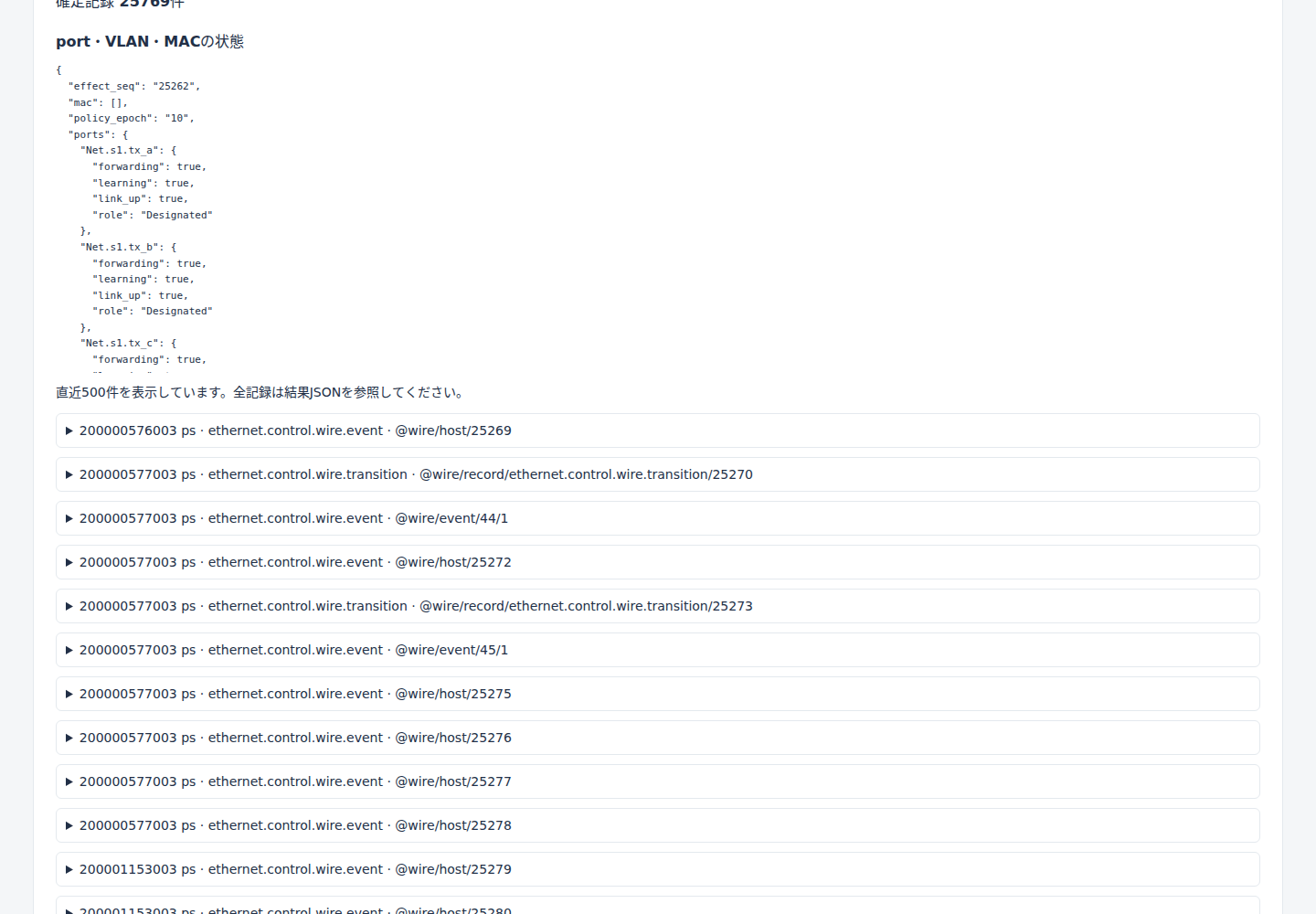Click the "port · VLAN · MACの状態" heading
Screen dimensions: 1316x914
tap(150, 41)
